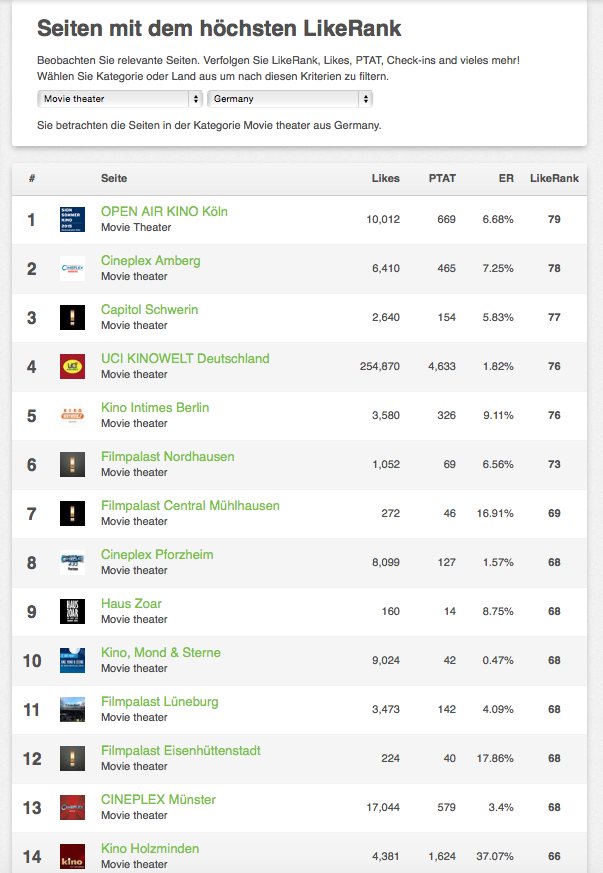
Task: Open the Movie theater category dropdown
Action: coord(120,99)
